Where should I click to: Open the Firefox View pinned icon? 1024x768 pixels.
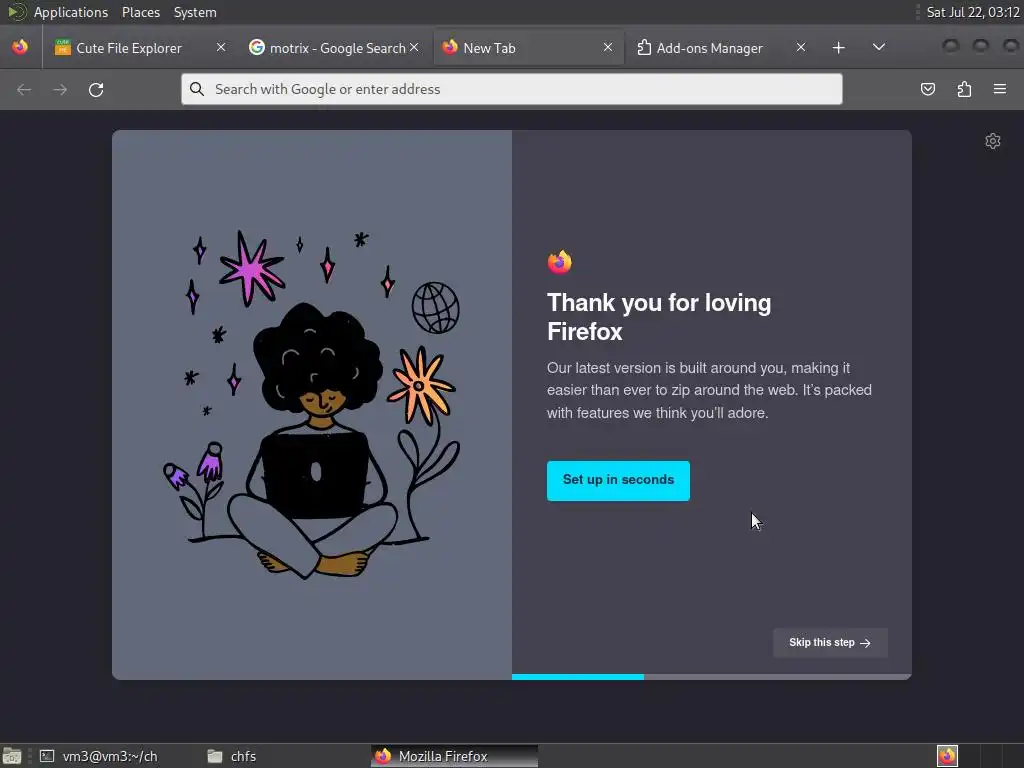[x=20, y=47]
